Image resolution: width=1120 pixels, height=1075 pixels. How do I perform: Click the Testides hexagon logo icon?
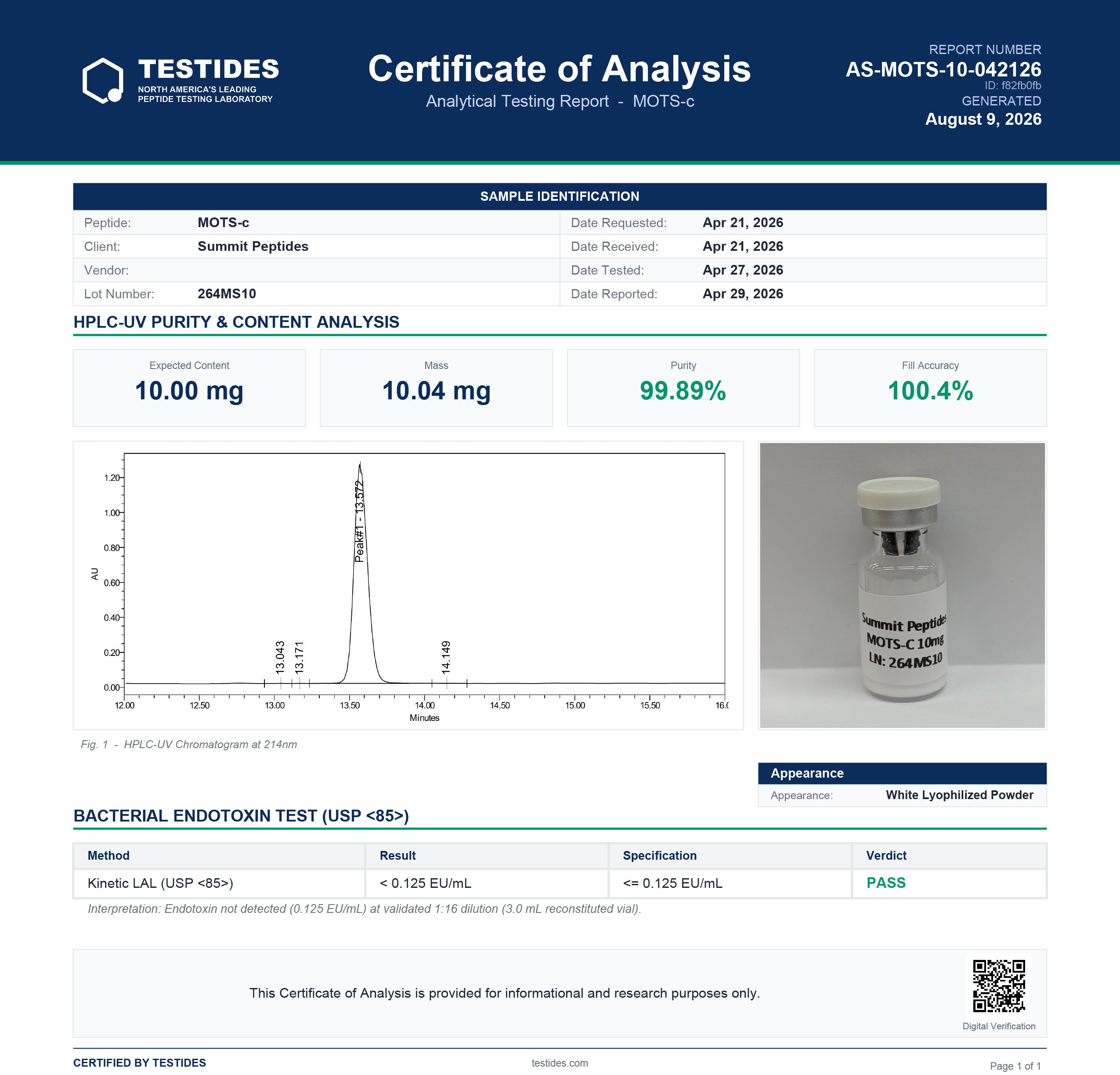(103, 80)
